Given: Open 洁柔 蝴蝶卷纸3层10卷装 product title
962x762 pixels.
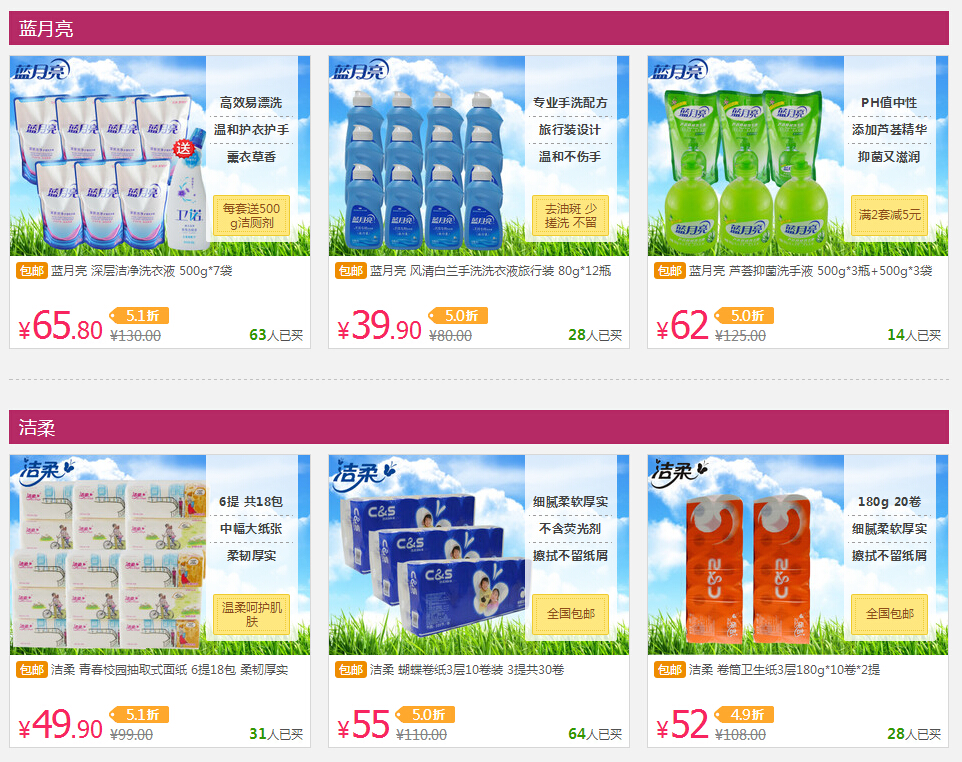Looking at the screenshot, I should pos(467,669).
